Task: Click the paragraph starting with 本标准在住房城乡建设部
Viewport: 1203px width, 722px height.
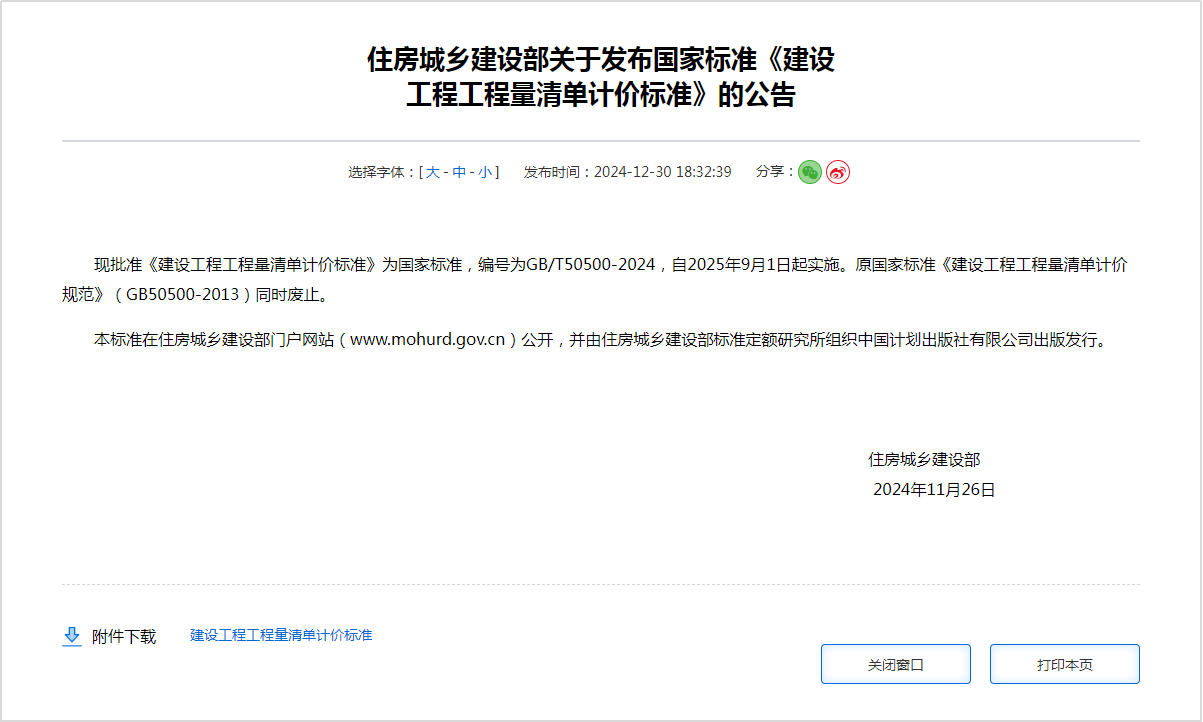Action: 600,339
